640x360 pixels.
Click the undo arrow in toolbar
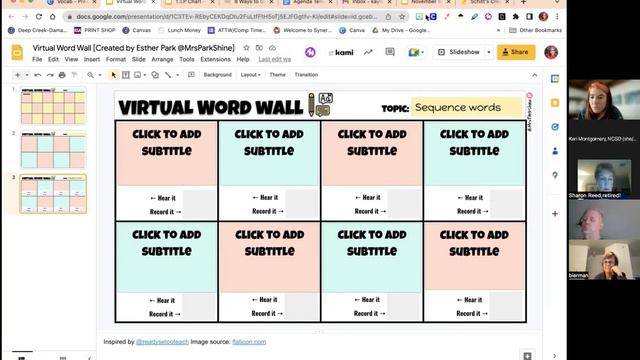(38, 75)
